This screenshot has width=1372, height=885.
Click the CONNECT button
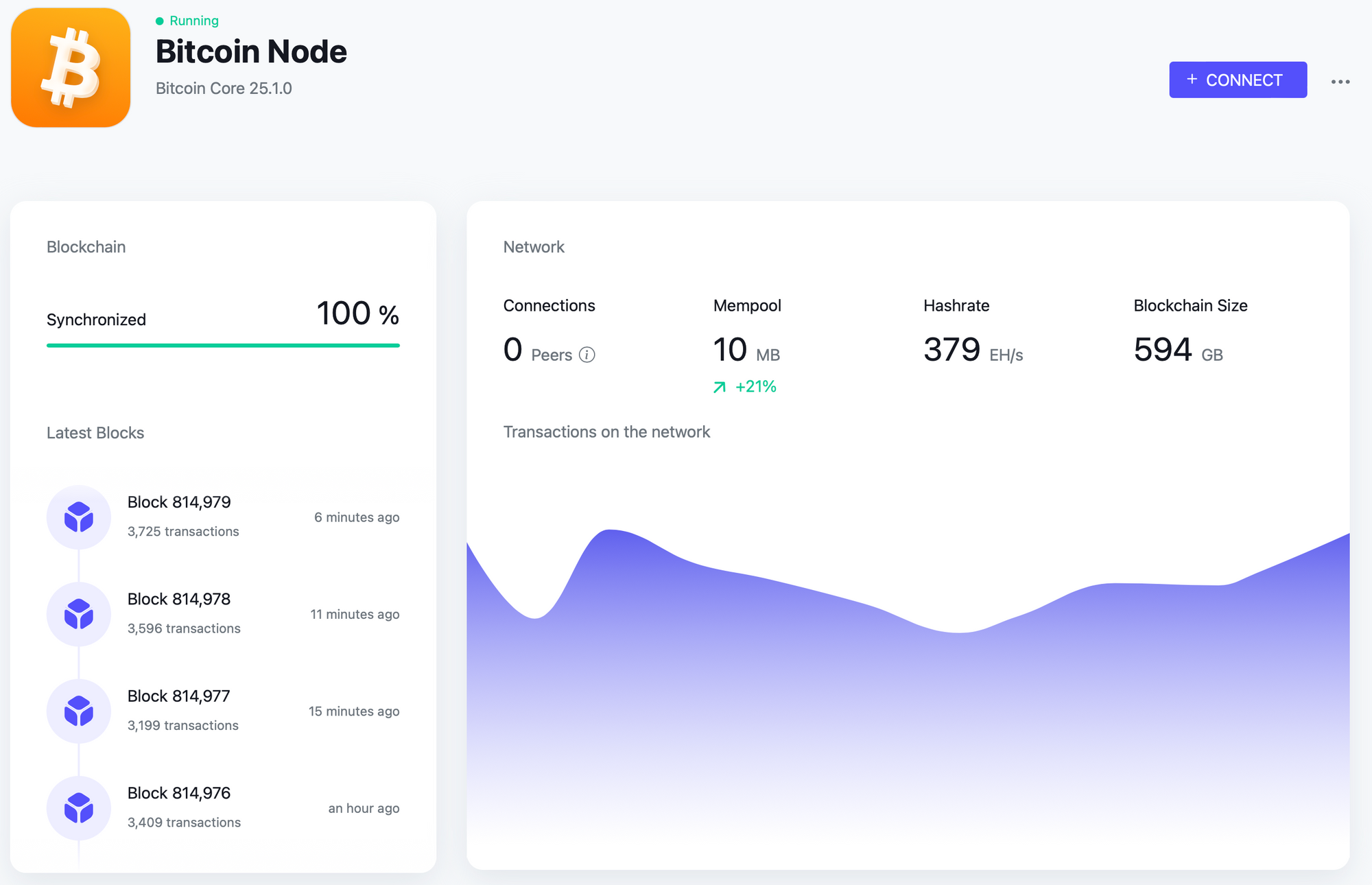(1238, 80)
